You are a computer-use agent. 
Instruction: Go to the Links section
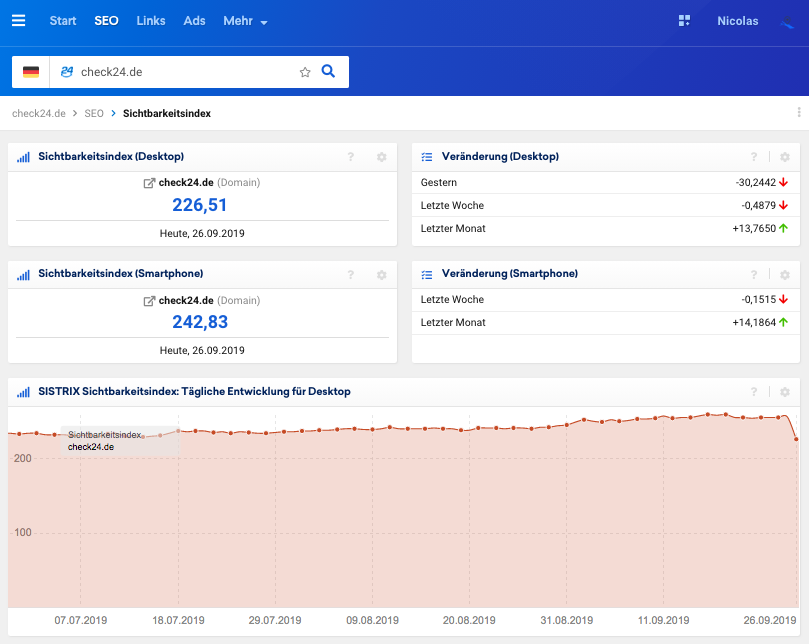pos(151,21)
